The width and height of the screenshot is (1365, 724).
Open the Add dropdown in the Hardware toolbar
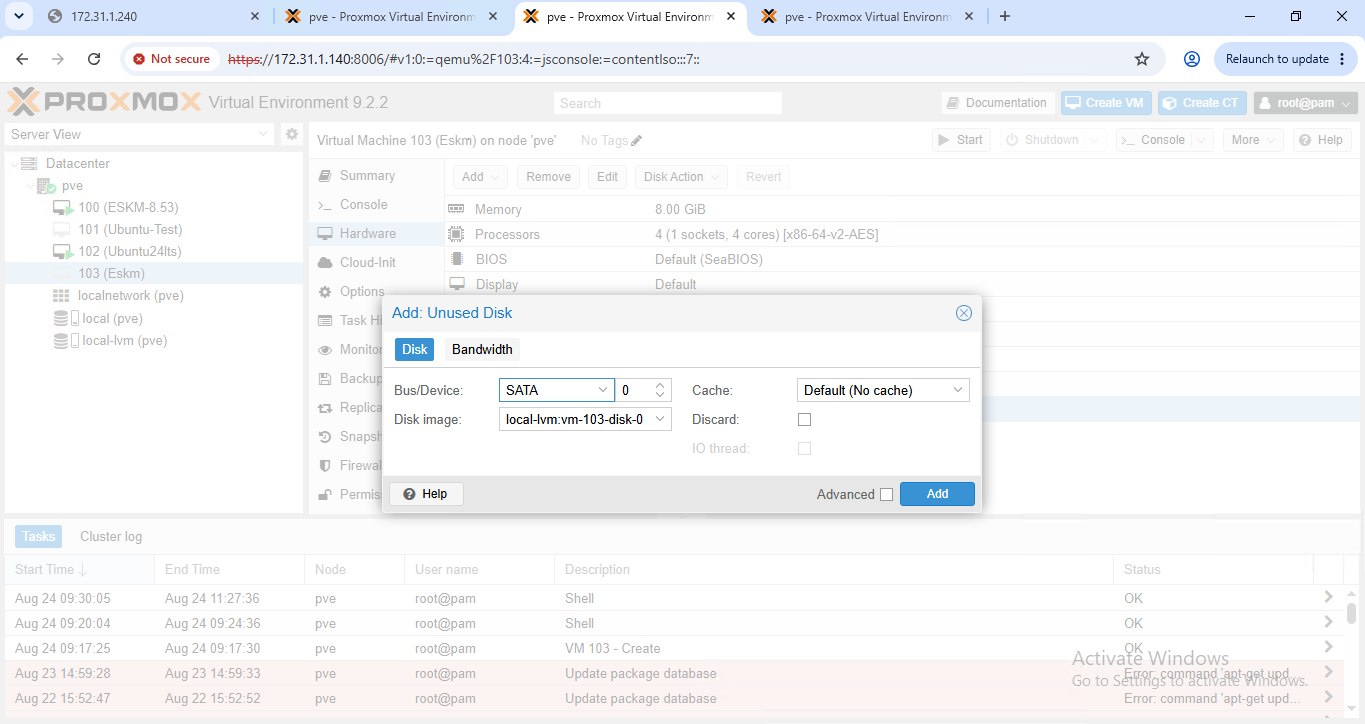click(x=480, y=177)
